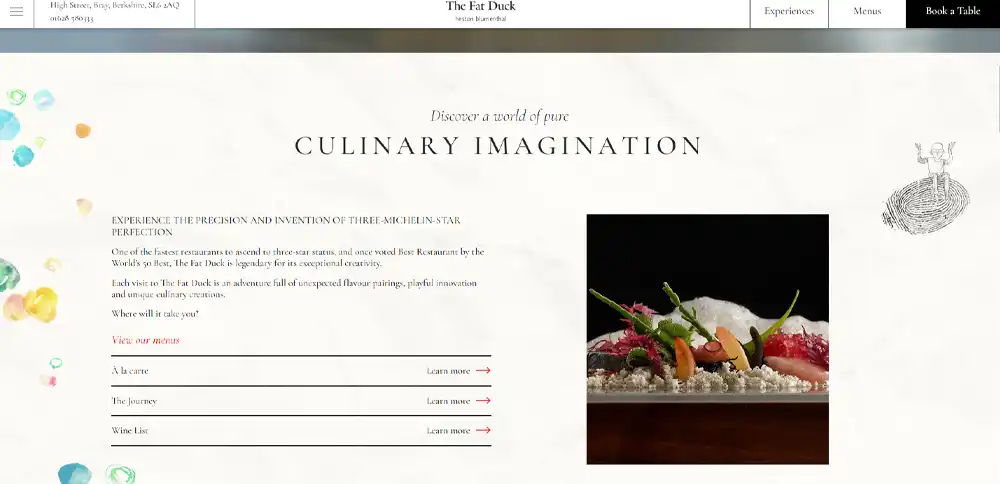Click the plated dish photograph
The height and width of the screenshot is (484, 1000).
[707, 339]
